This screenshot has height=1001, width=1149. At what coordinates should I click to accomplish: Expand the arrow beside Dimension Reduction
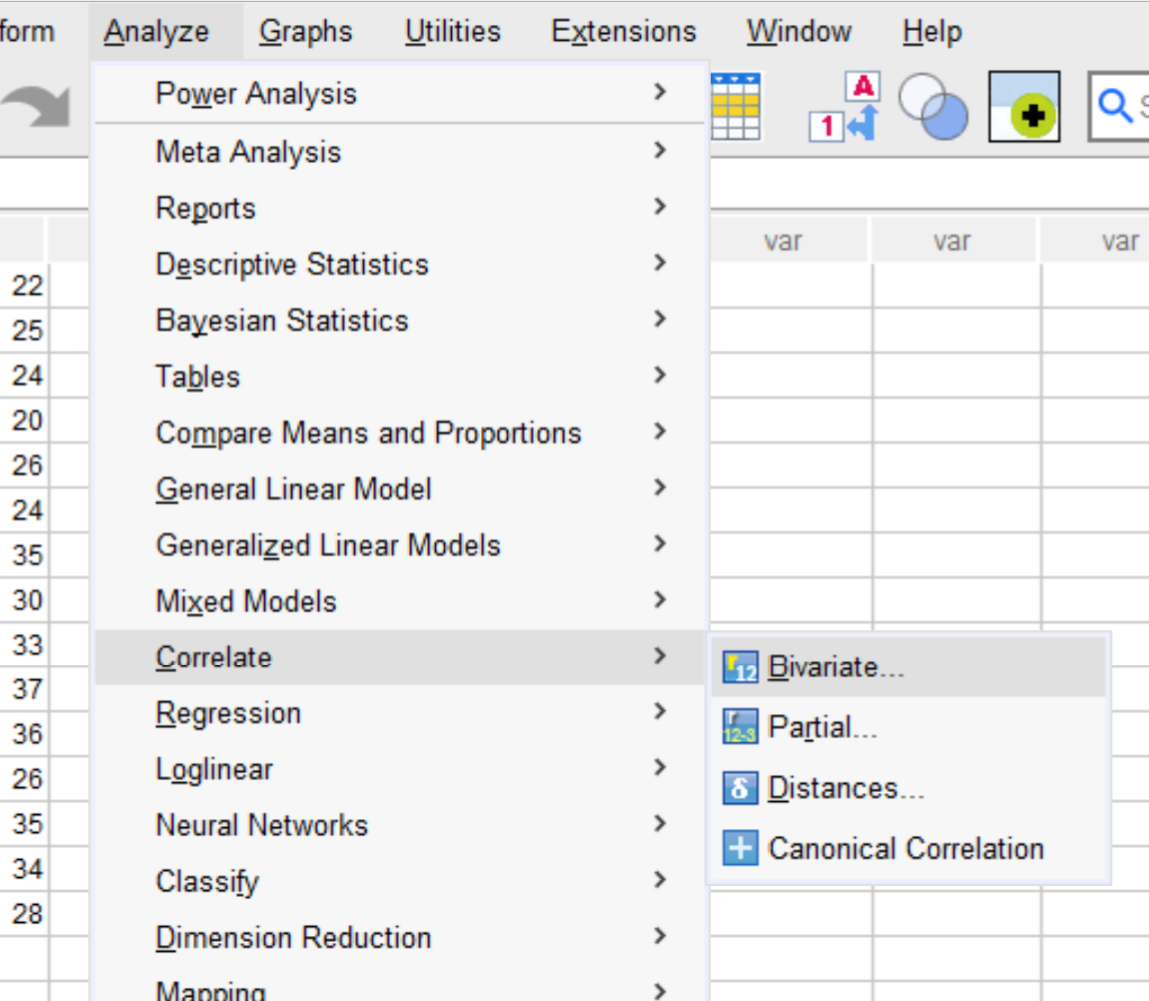point(660,936)
